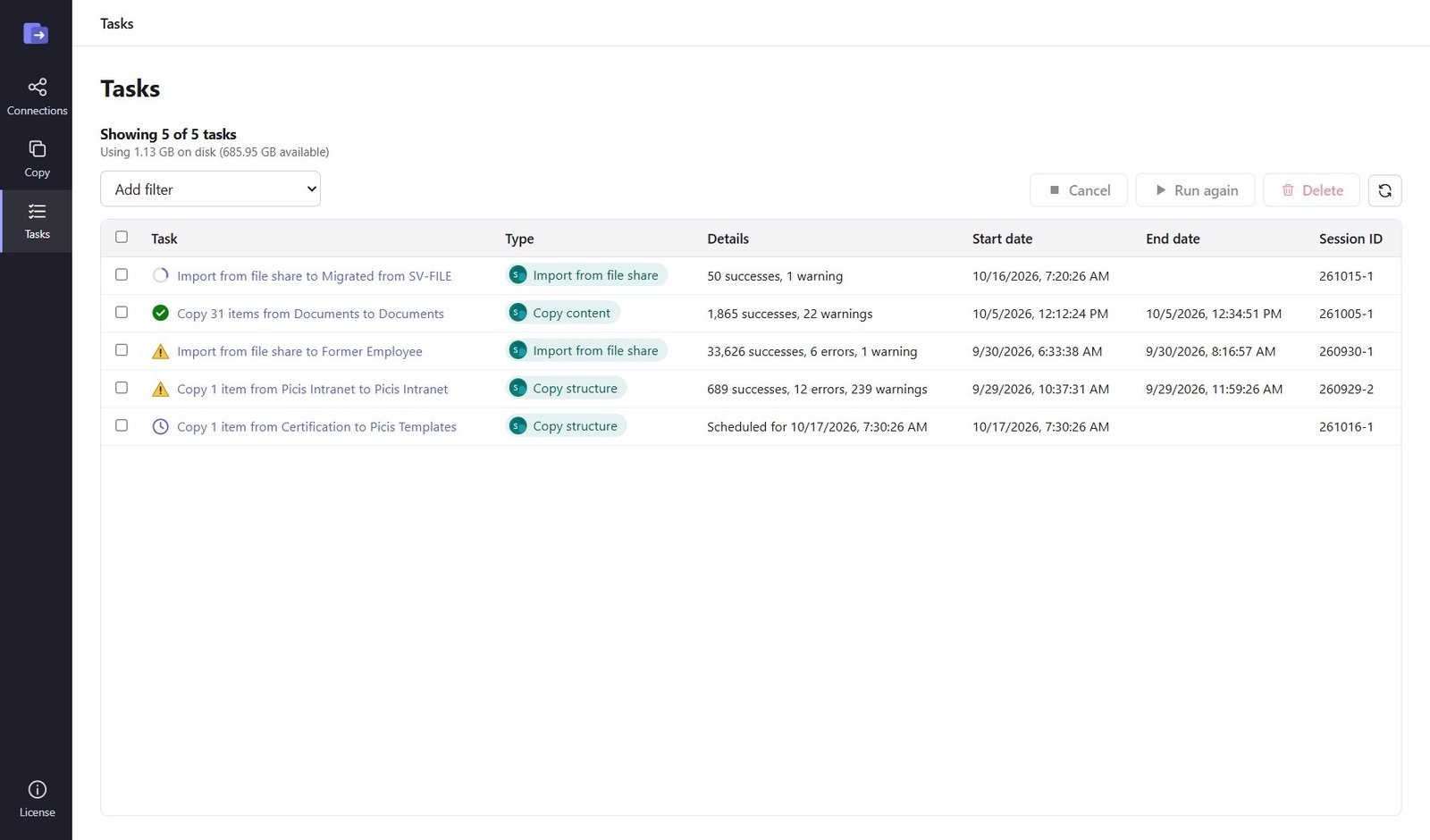Viewport: 1430px width, 840px height.
Task: Click end date 9/30/2026, 8:16:57 AM
Action: [x=1210, y=351]
